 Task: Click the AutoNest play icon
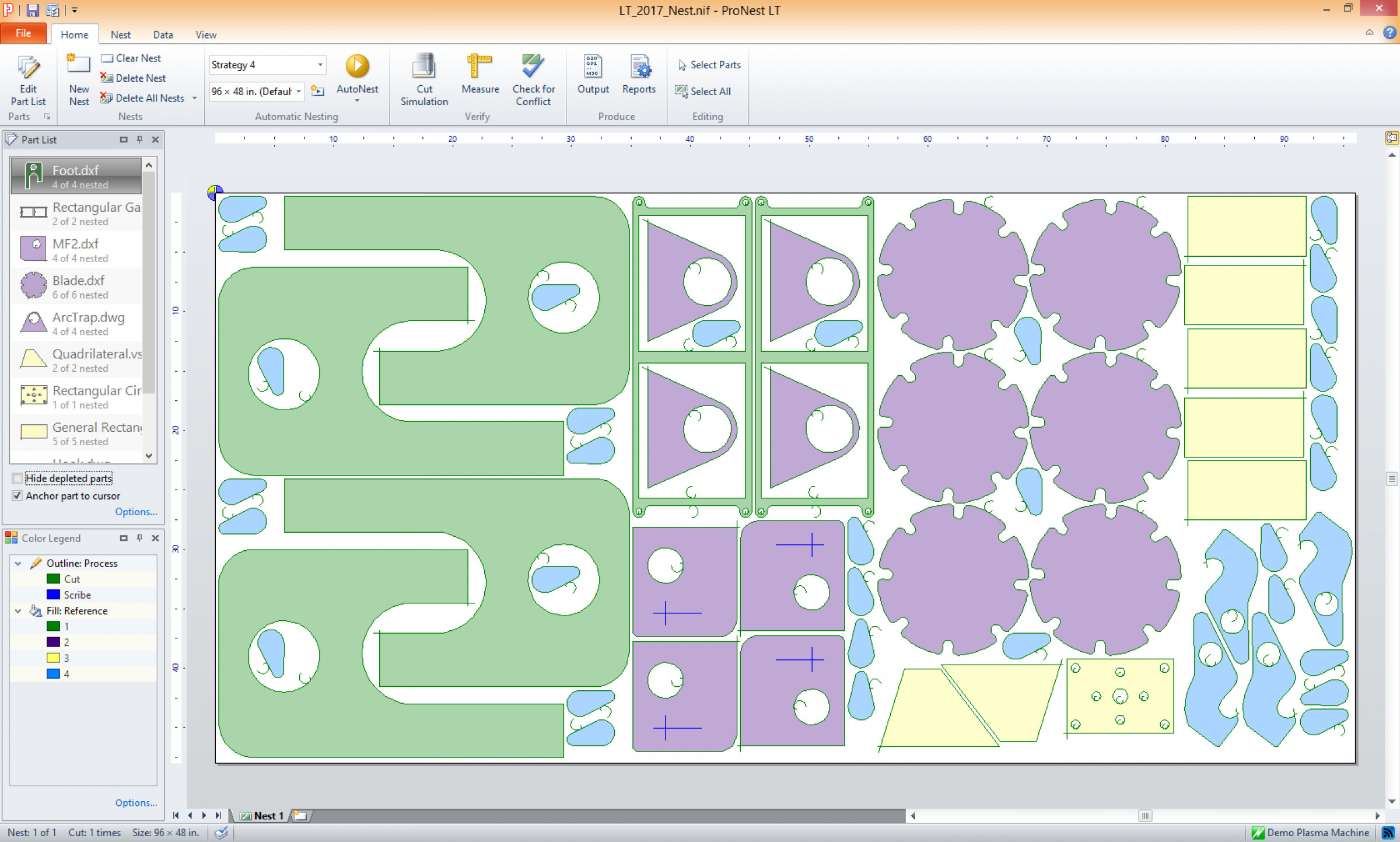point(357,67)
